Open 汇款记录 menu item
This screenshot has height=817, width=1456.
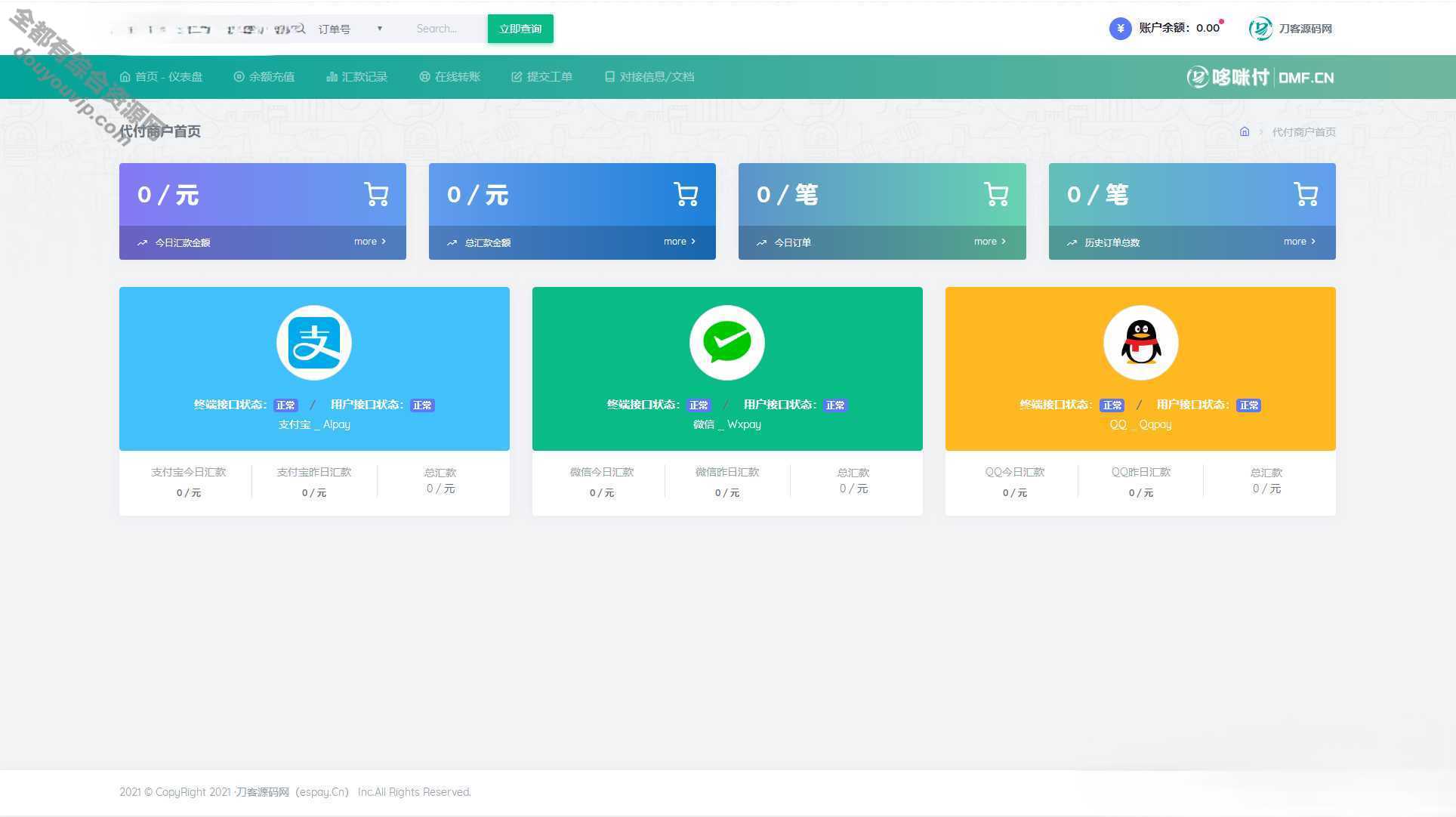(x=356, y=76)
